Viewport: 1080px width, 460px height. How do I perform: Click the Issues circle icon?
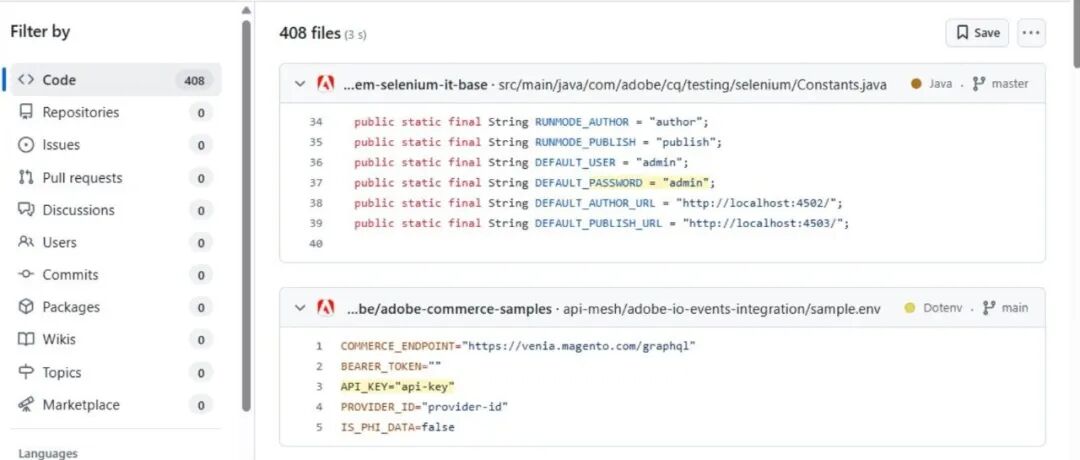tap(26, 145)
